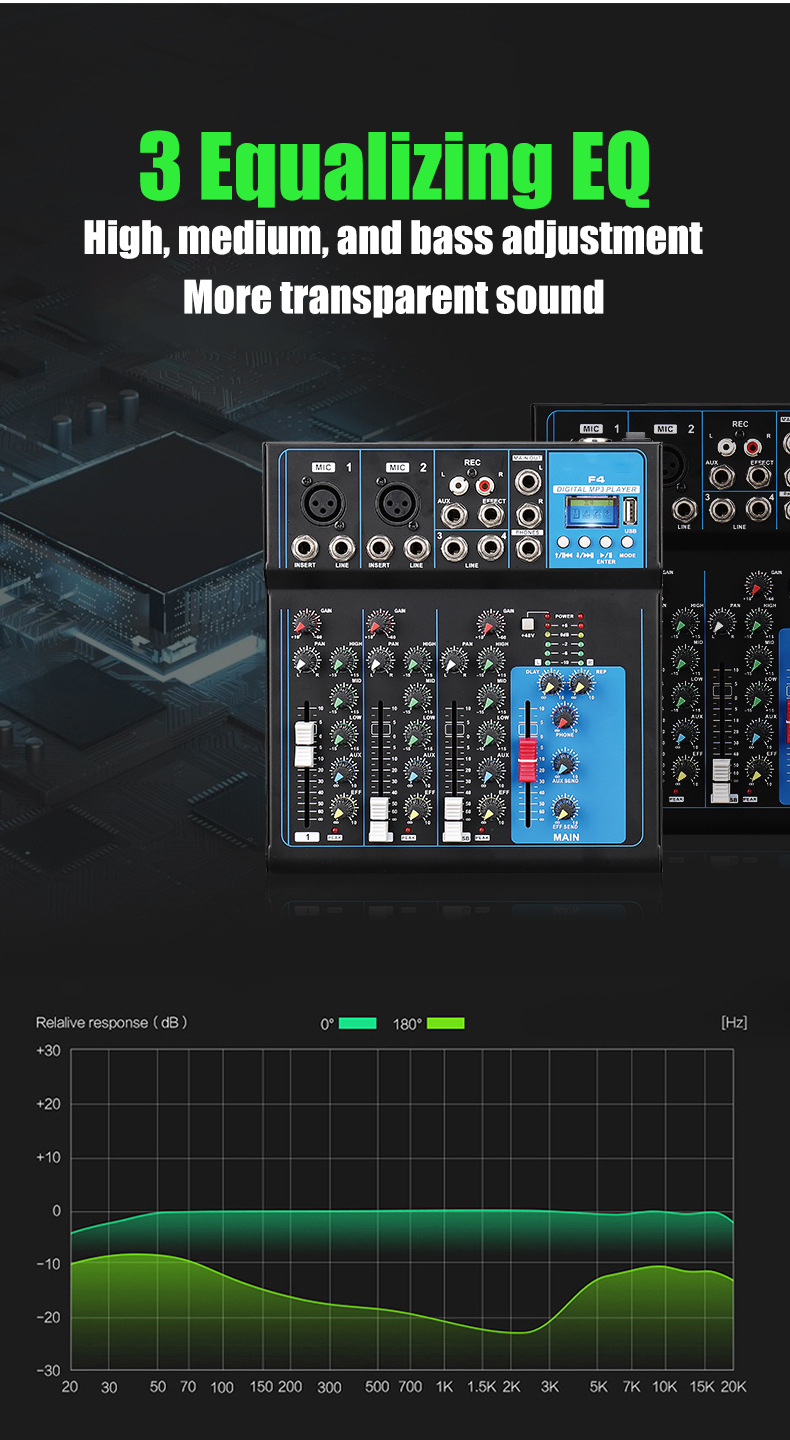Click channel 3/4 HIGH EQ knob
The image size is (790, 1440).
pyautogui.click(x=490, y=661)
